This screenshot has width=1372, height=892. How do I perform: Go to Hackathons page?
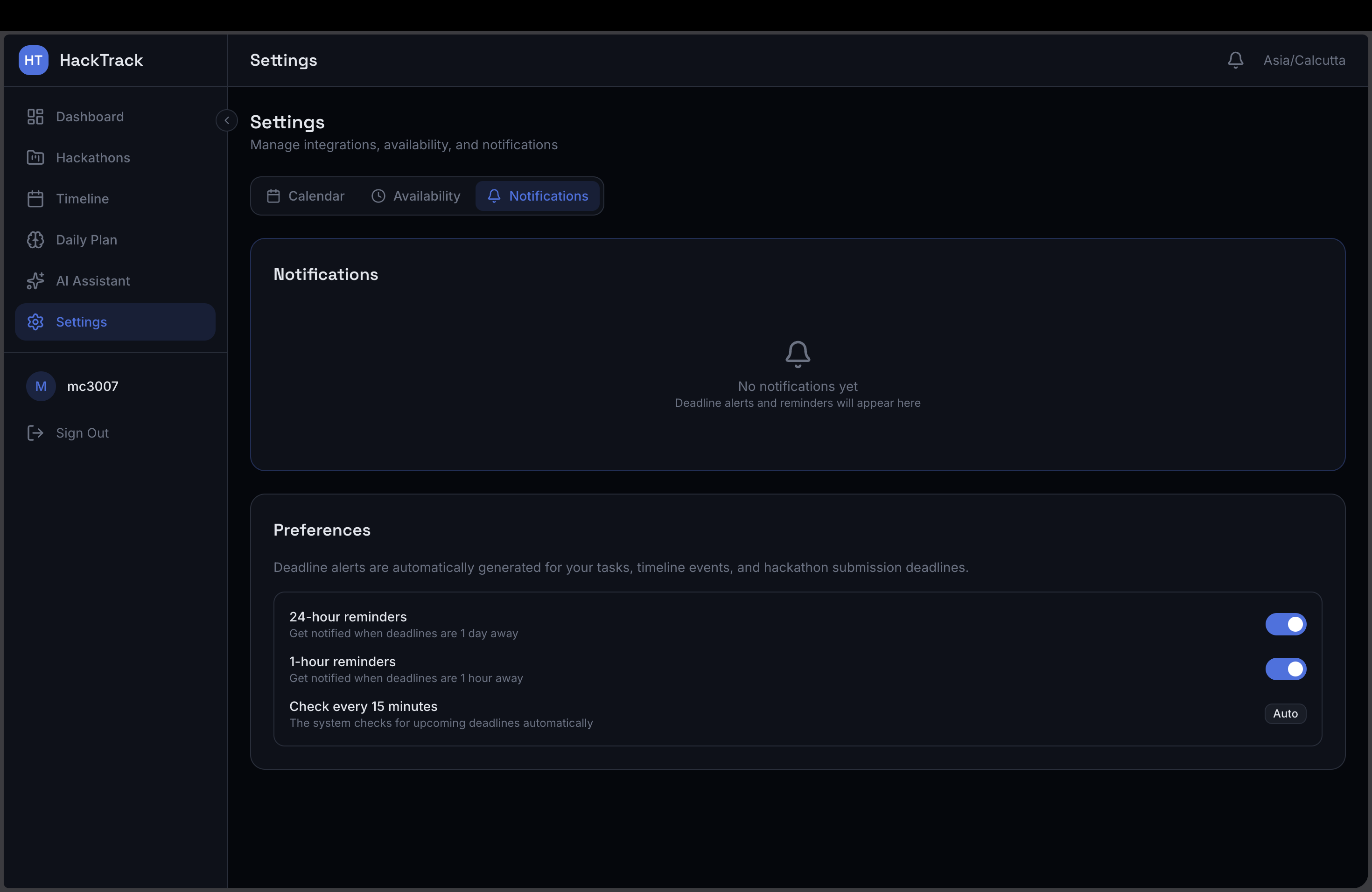pos(115,157)
